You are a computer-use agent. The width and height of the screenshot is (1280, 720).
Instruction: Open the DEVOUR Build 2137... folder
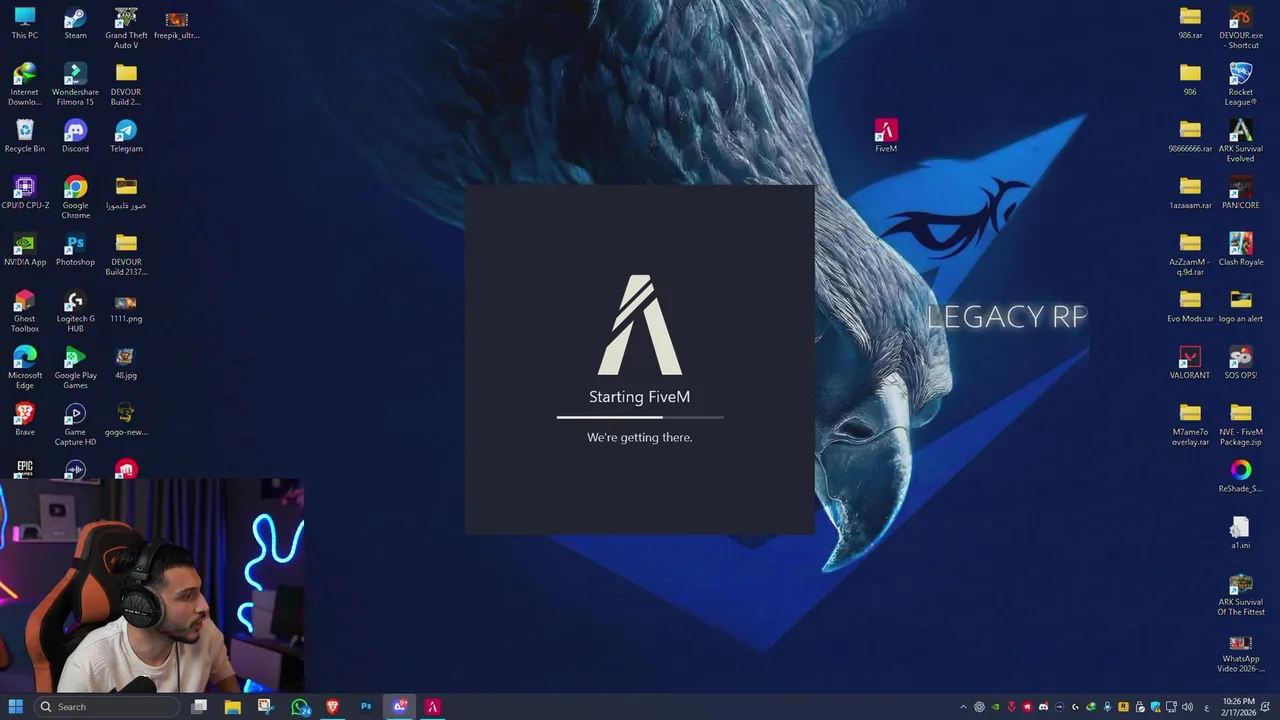tap(126, 255)
